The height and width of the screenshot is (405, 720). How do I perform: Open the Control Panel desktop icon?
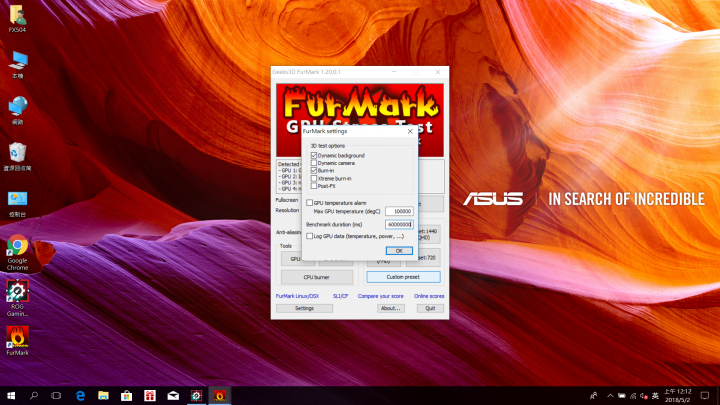point(17,204)
